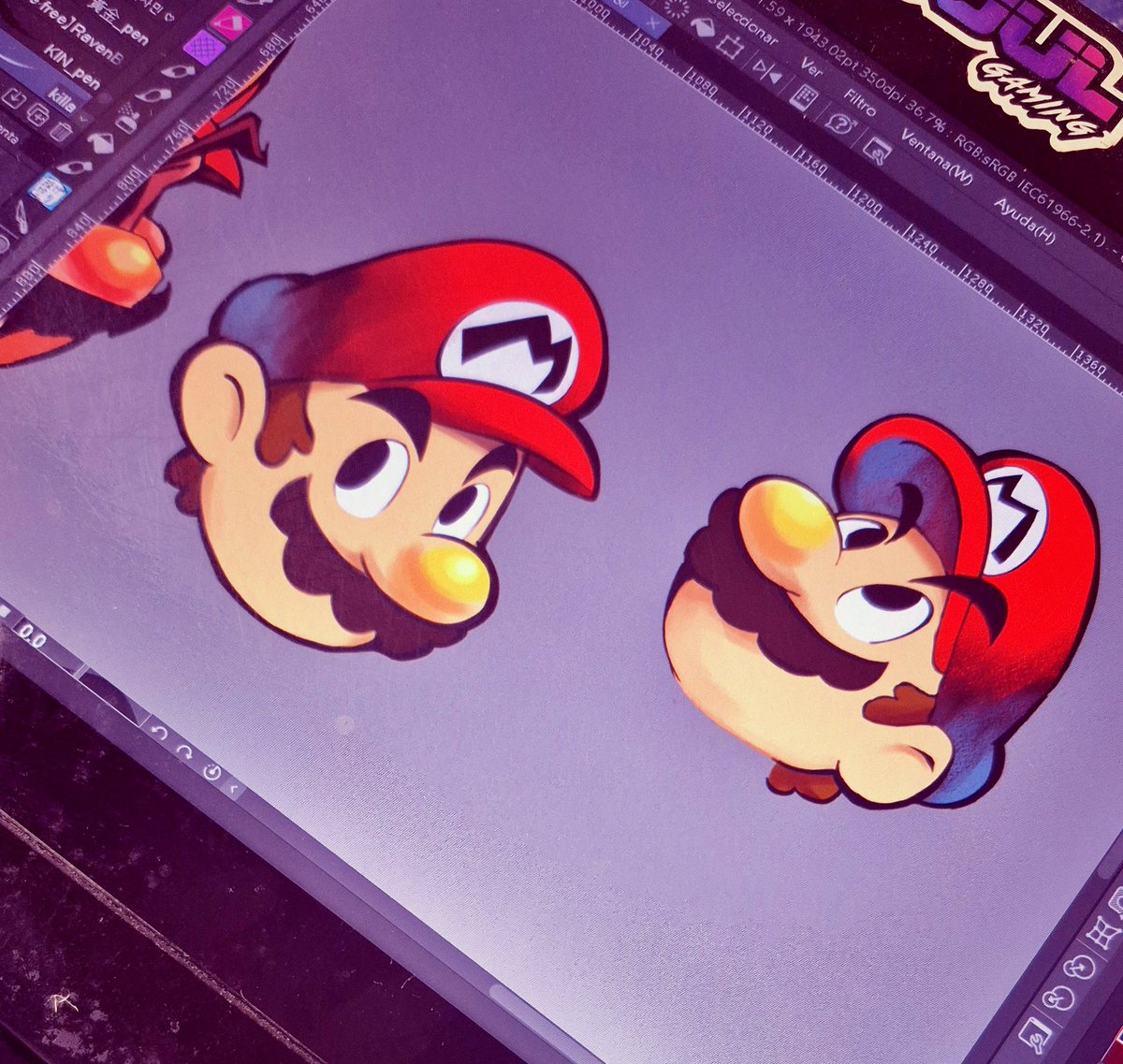Click the import sub tool icon

(14, 98)
